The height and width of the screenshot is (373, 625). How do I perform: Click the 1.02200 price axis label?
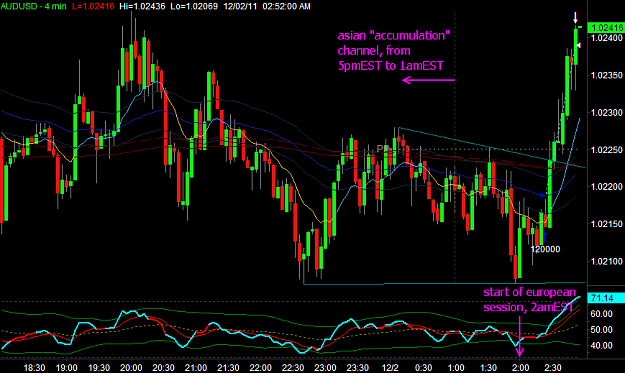[x=607, y=187]
